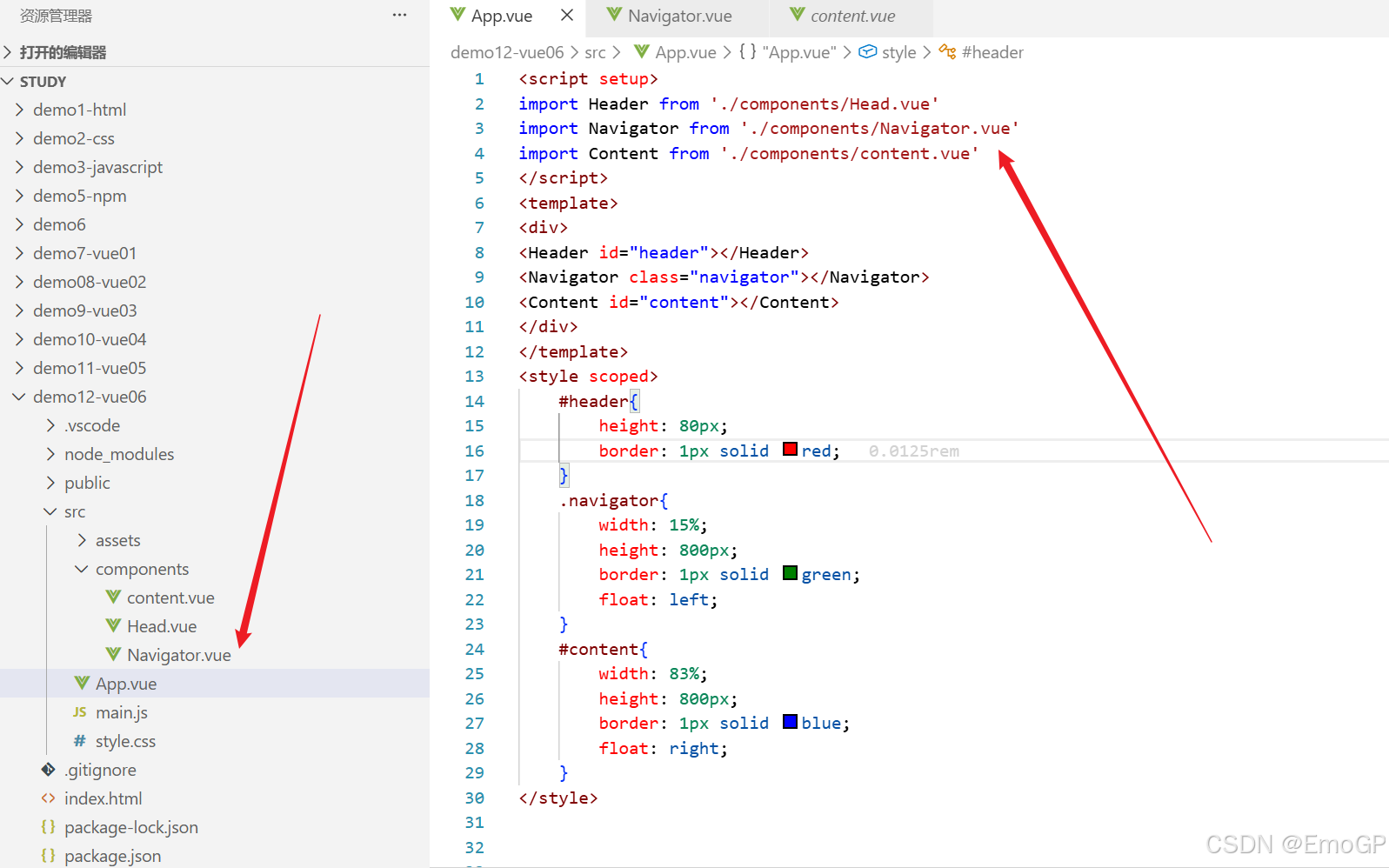Click the './components/Head.vue' import path

pyautogui.click(x=825, y=103)
